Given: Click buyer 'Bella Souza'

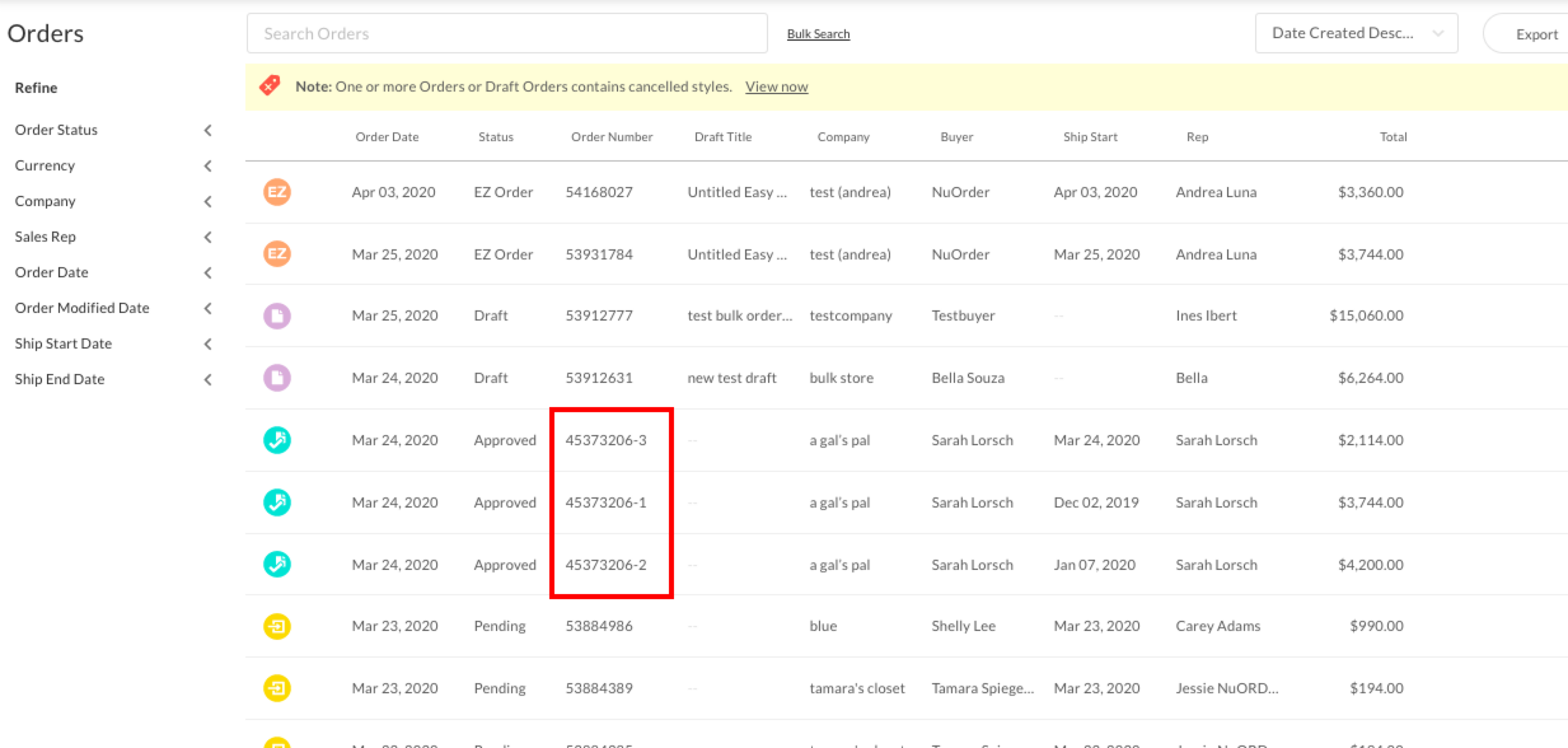Looking at the screenshot, I should pos(968,378).
